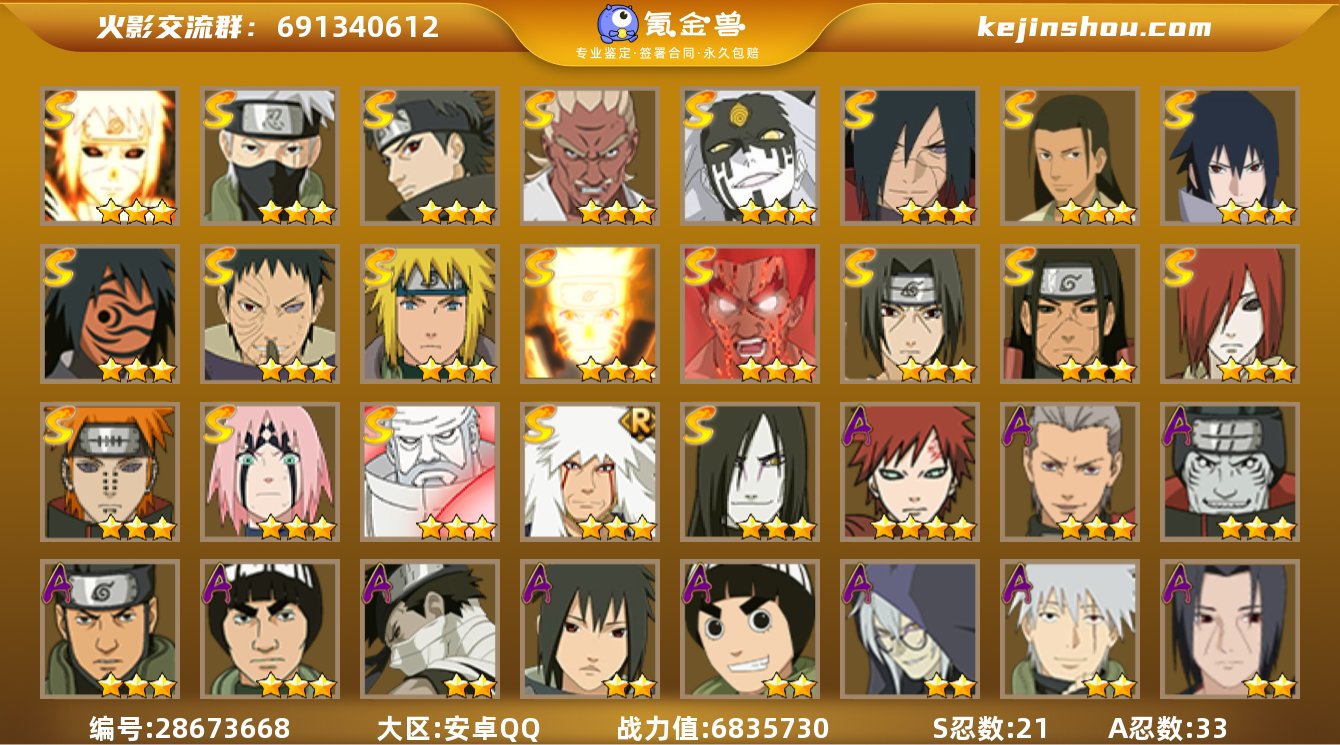Click the 战力值:6835730 power value text
Screen dimensions: 1340x745
tap(722, 728)
